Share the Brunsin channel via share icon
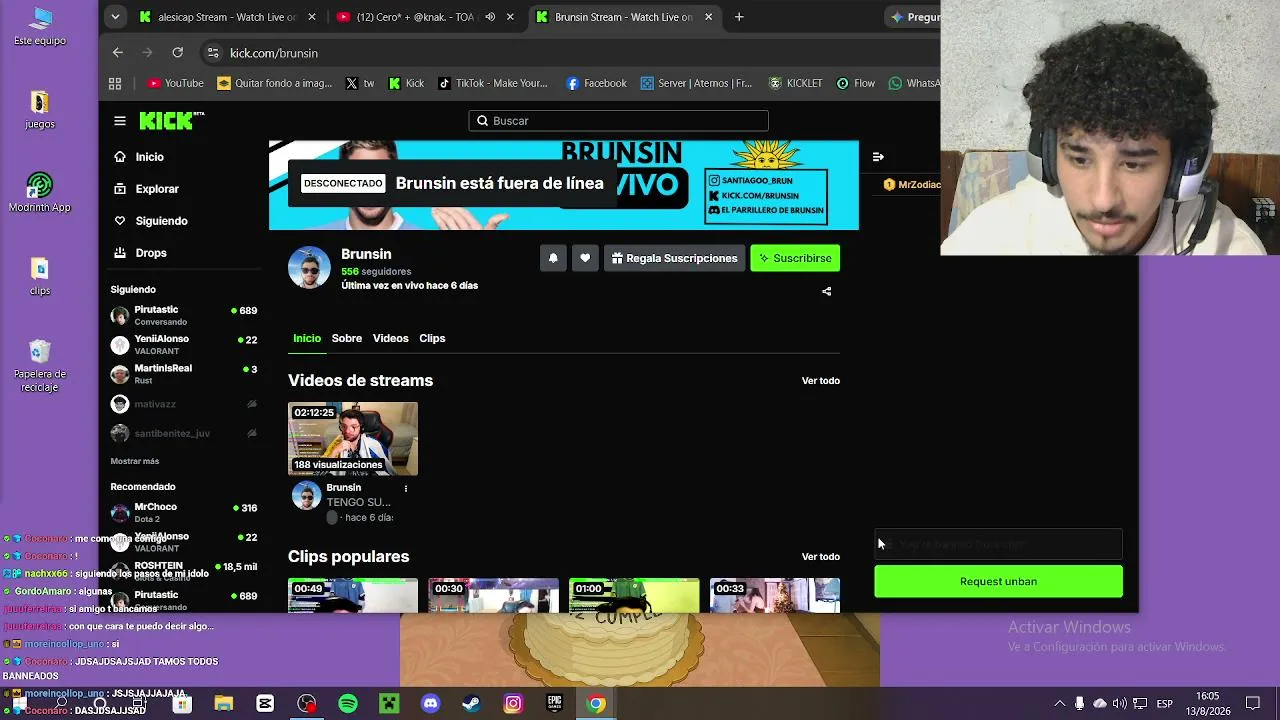The width and height of the screenshot is (1280, 720). coord(826,292)
